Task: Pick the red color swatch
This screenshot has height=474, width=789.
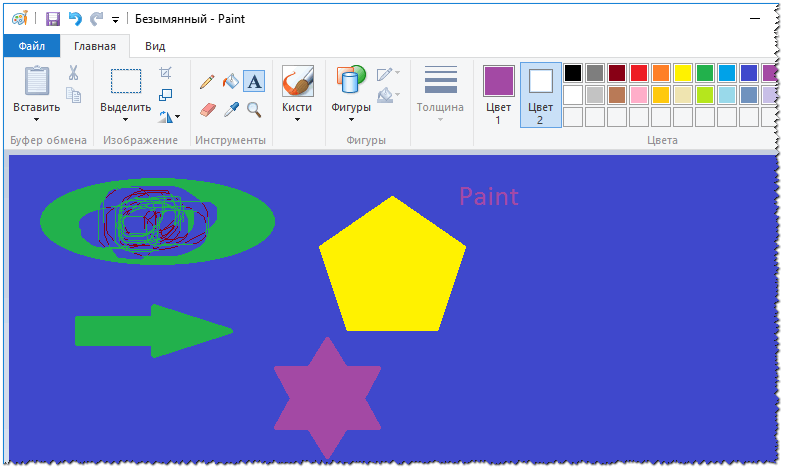Action: [x=639, y=73]
